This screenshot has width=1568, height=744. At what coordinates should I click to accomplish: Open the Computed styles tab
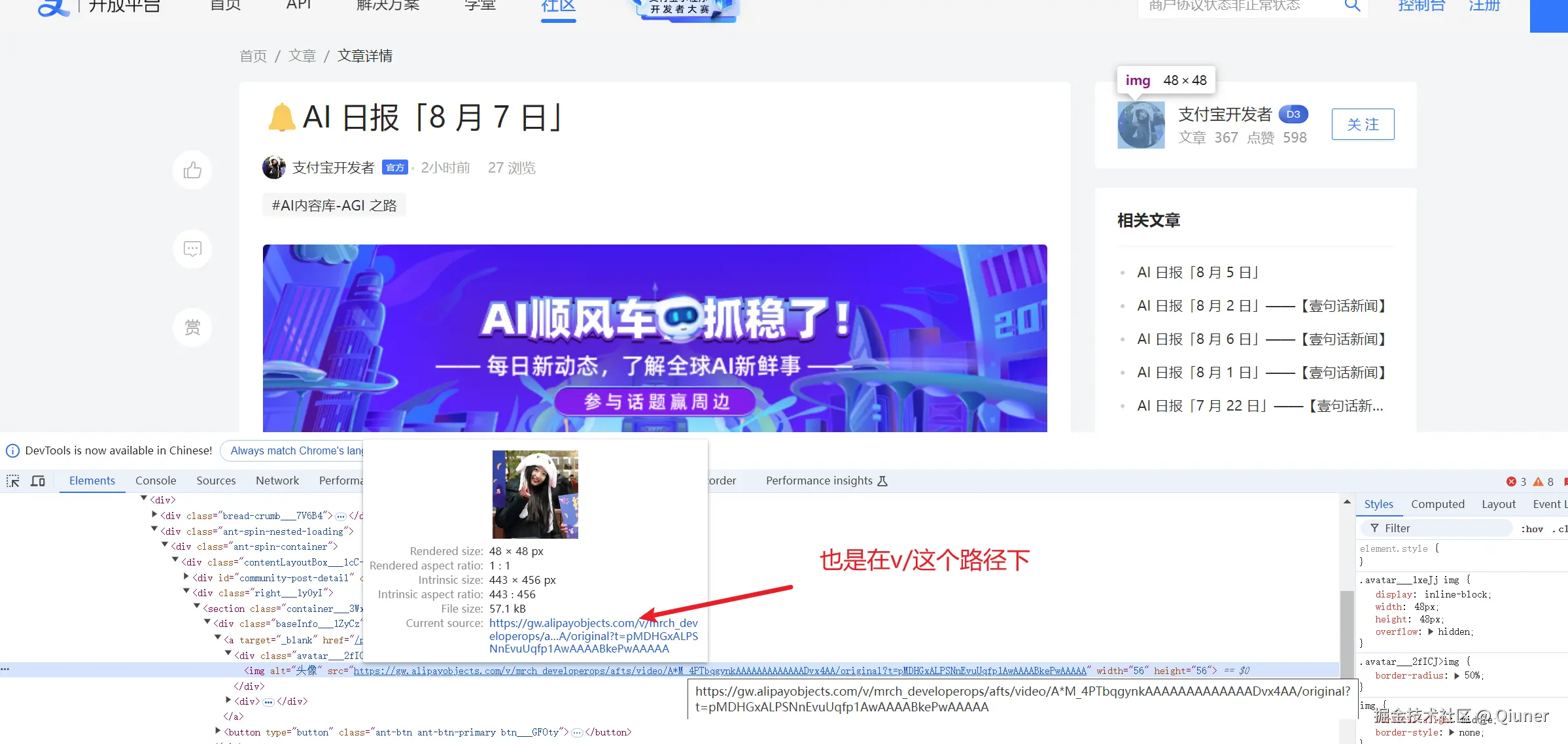pyautogui.click(x=1437, y=504)
